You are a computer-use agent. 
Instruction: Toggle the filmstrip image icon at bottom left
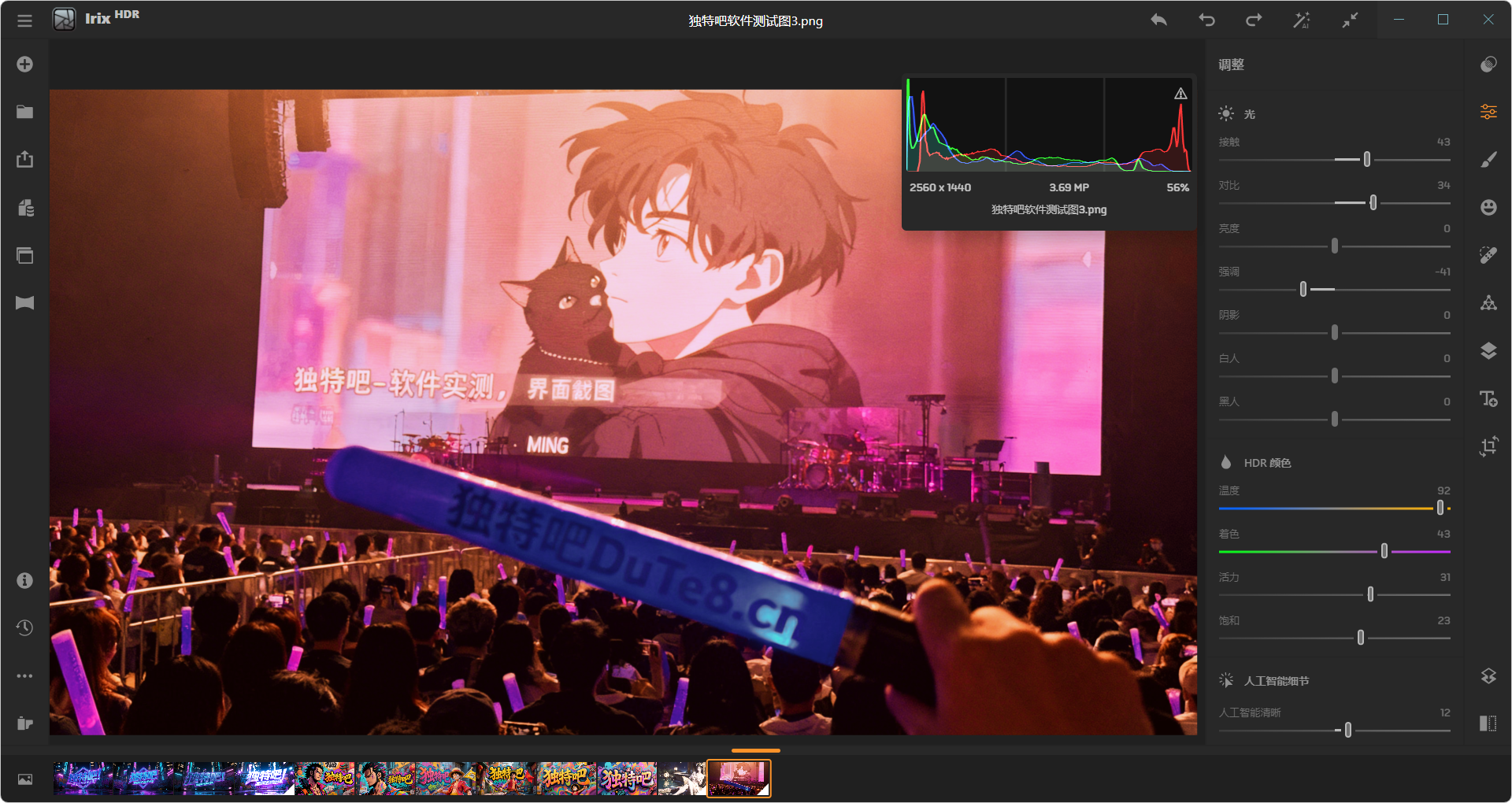point(25,779)
